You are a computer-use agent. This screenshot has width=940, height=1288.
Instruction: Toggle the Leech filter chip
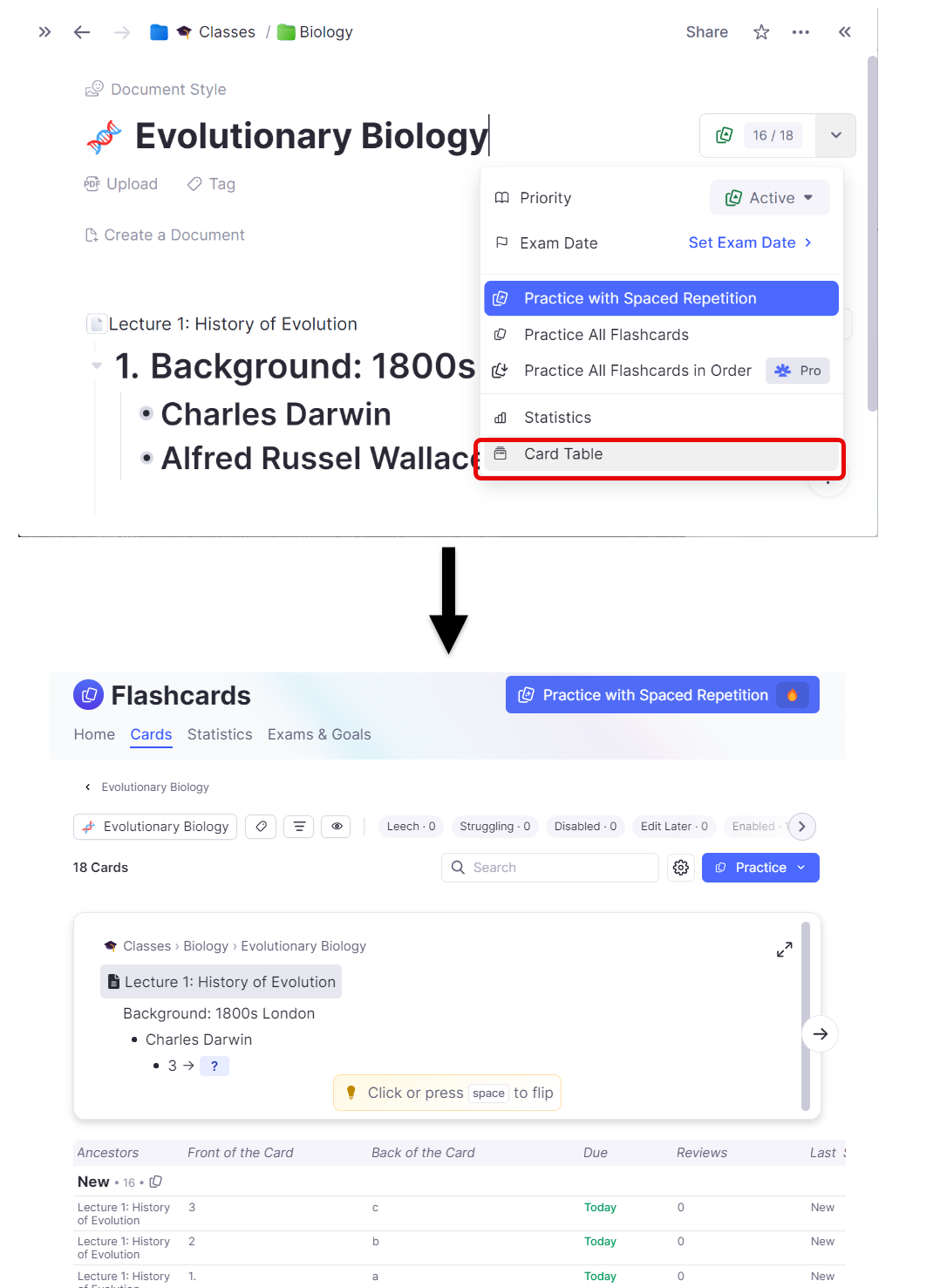pos(411,827)
